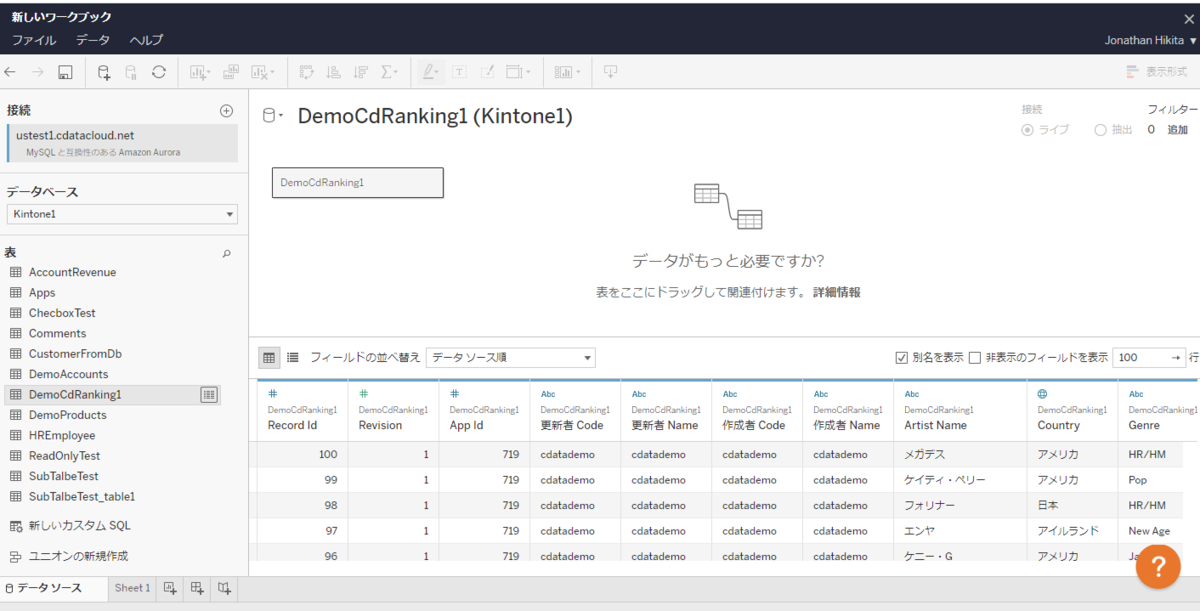This screenshot has width=1200, height=611.
Task: Select the 抽出 radio button
Action: (x=1101, y=129)
